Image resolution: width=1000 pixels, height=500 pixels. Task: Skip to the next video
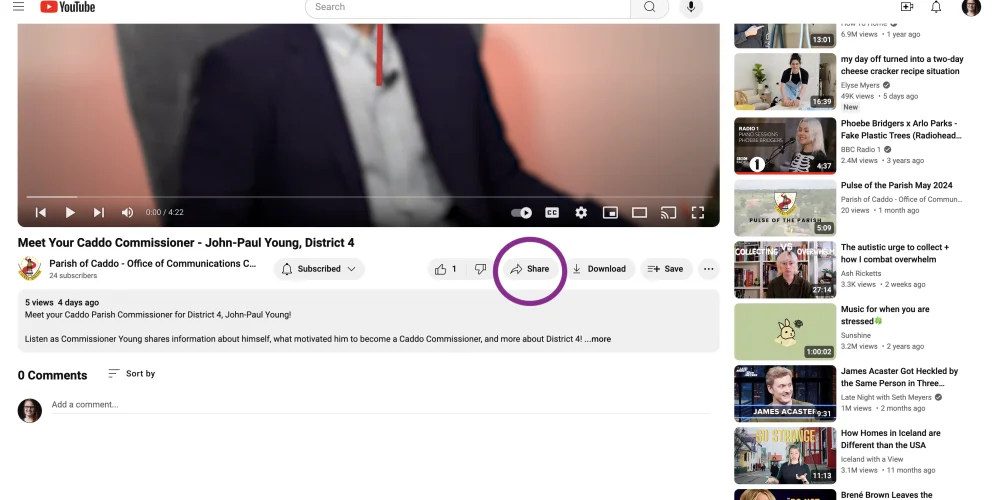click(99, 212)
